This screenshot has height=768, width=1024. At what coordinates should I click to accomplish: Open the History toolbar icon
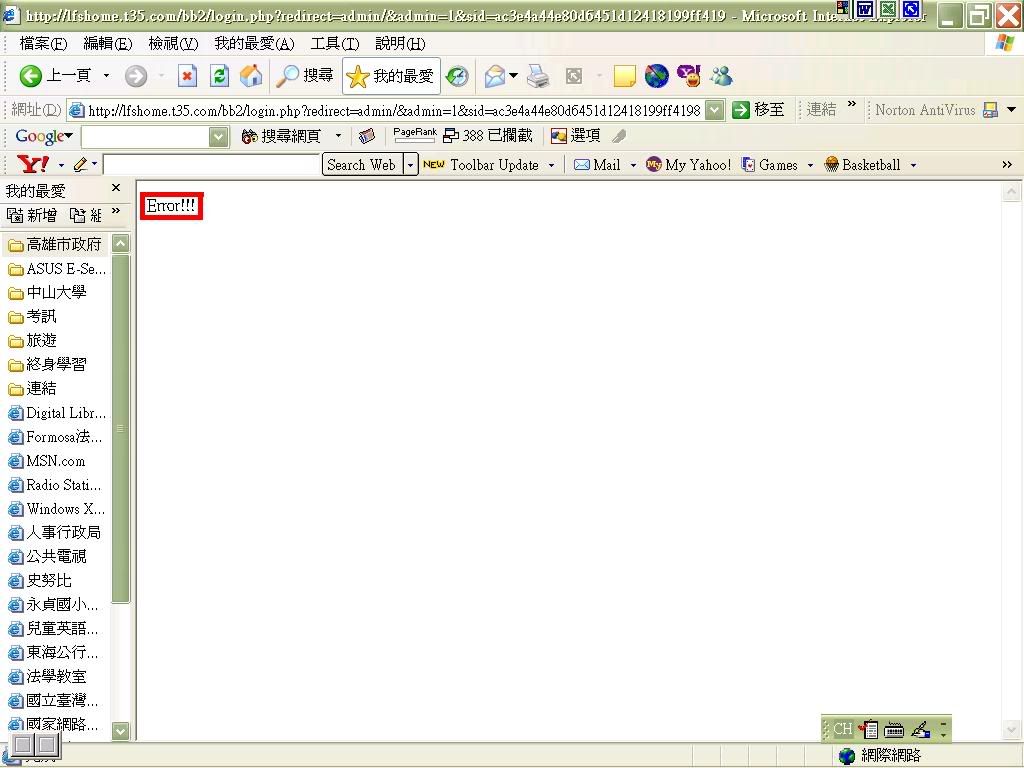pyautogui.click(x=457, y=76)
